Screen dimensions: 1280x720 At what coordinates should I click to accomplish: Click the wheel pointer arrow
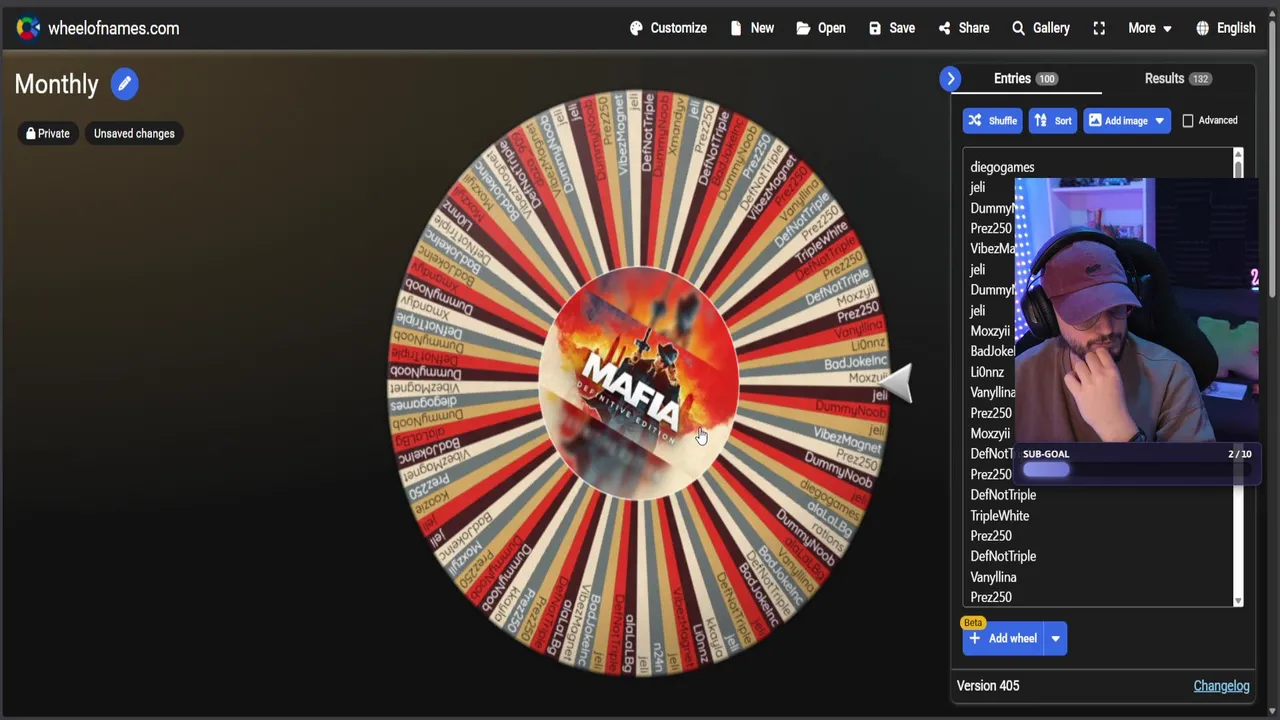[897, 383]
